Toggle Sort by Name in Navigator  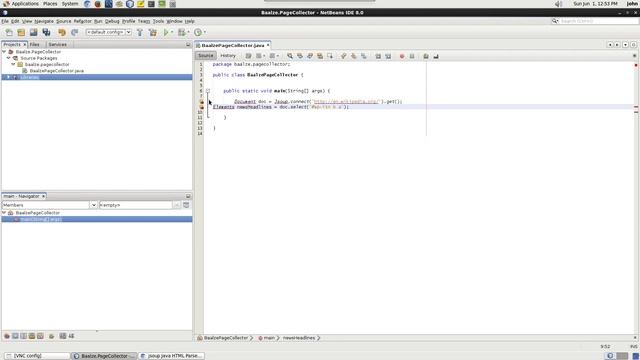(63, 336)
